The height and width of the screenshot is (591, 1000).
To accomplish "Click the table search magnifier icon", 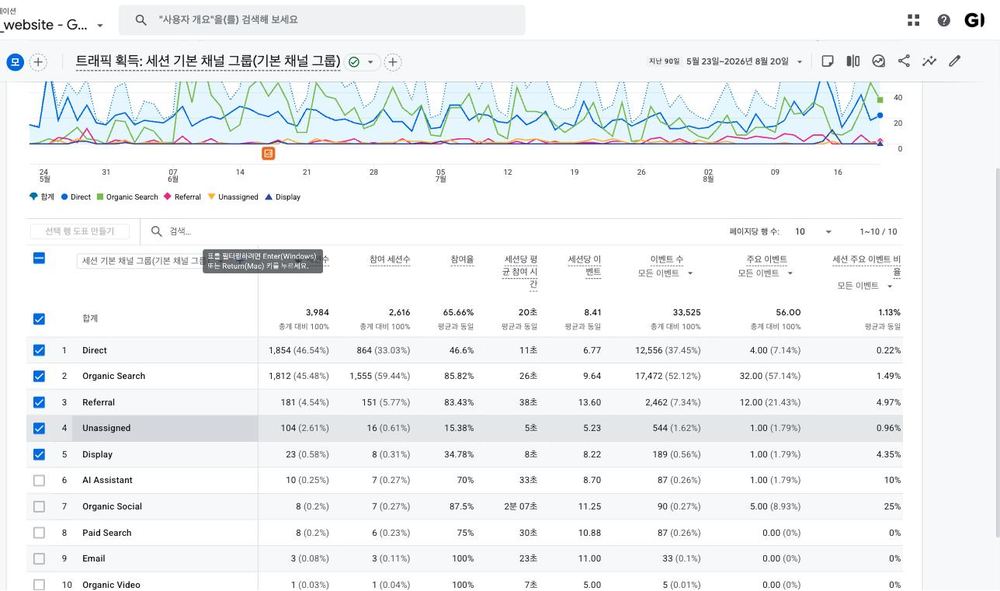I will coord(156,231).
